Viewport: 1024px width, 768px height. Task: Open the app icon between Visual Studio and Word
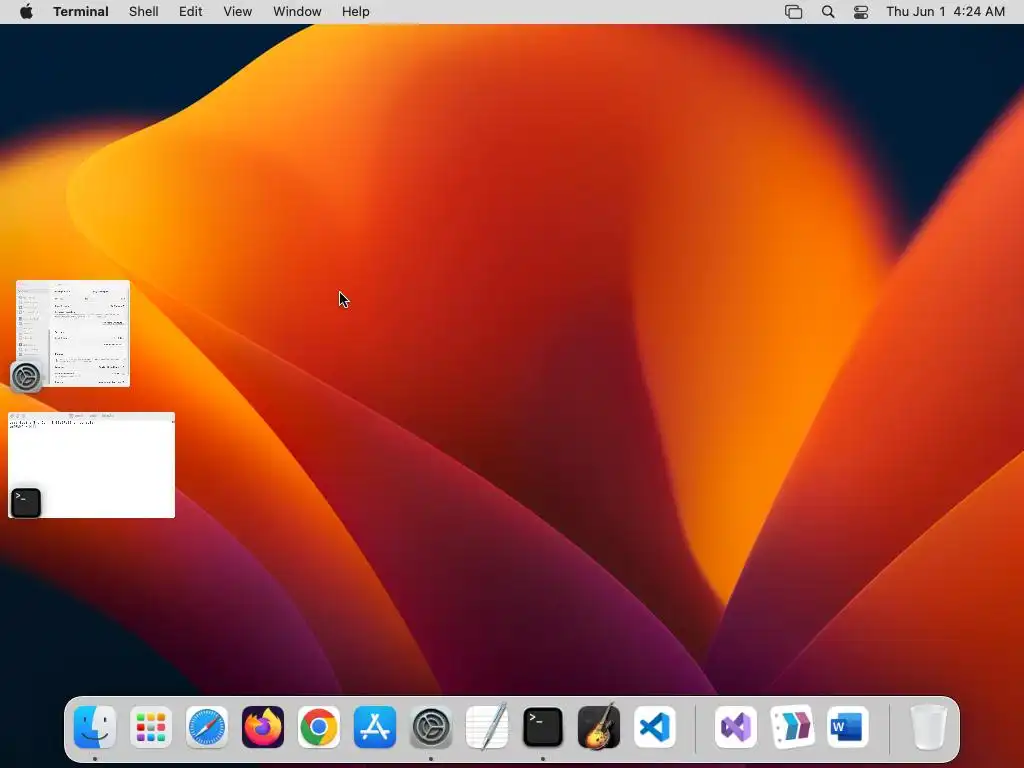[x=792, y=727]
